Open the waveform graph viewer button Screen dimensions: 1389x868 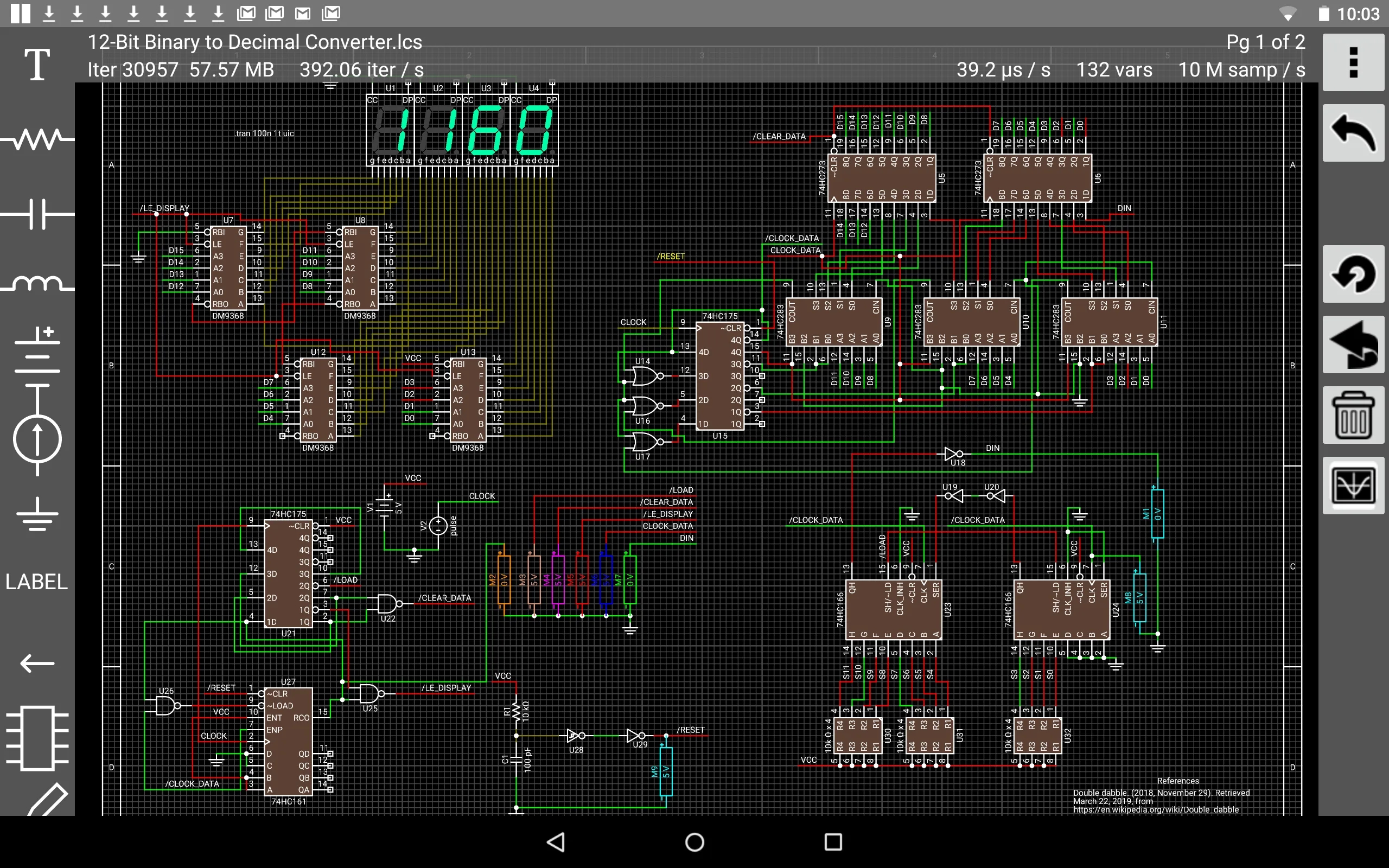click(1353, 486)
